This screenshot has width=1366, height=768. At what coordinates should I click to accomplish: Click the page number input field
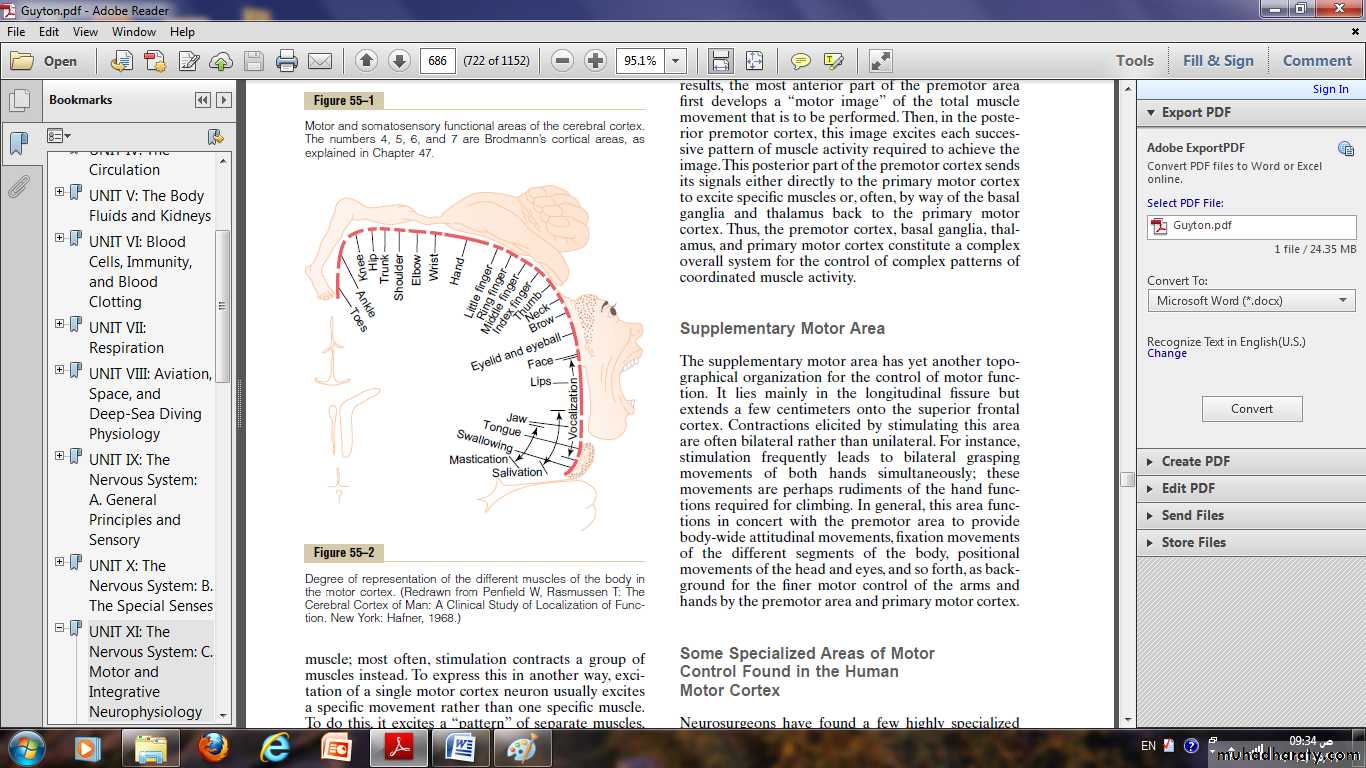pos(438,61)
